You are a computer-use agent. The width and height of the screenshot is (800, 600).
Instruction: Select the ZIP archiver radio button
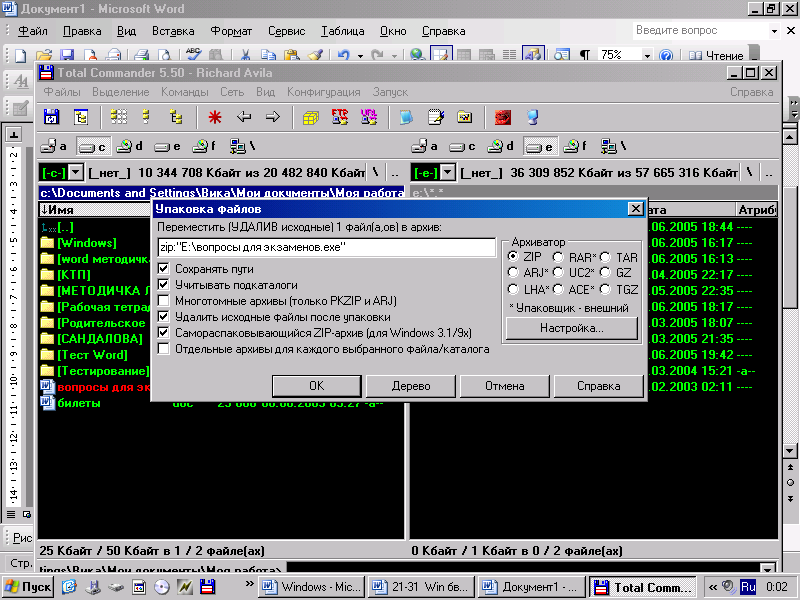click(513, 257)
